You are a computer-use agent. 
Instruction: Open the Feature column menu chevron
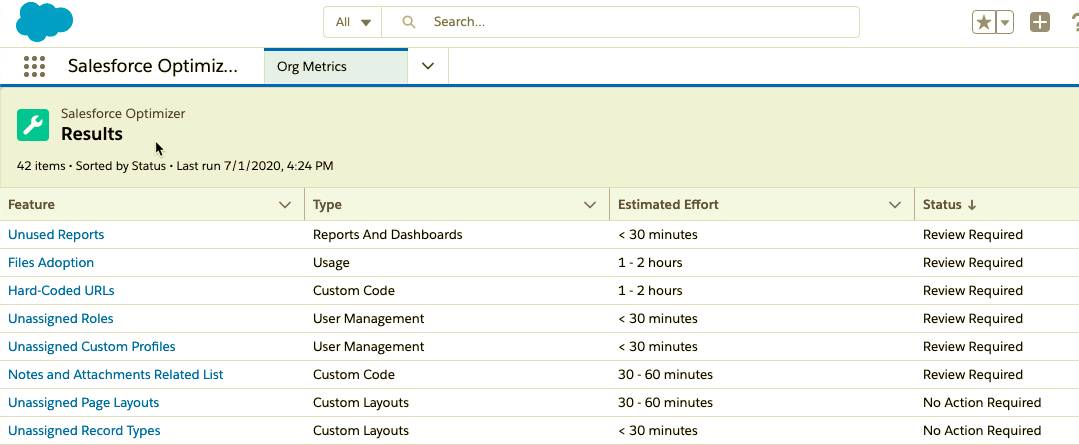coord(285,205)
